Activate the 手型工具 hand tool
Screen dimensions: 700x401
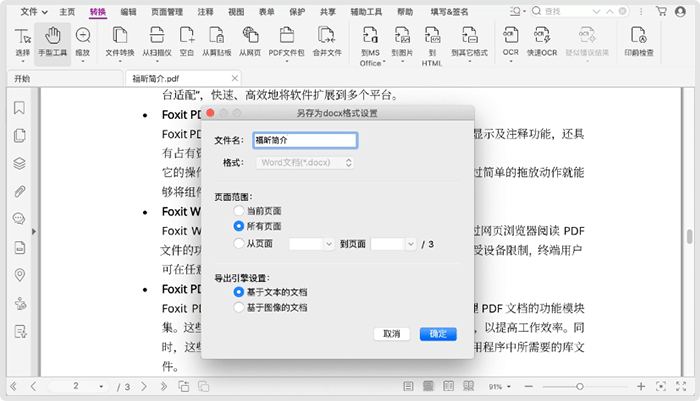[52, 43]
